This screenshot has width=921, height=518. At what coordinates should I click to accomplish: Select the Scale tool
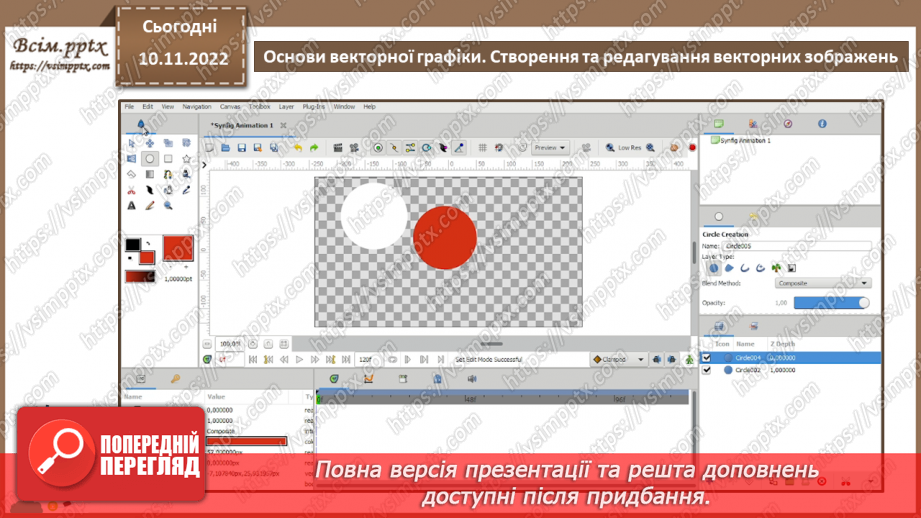pyautogui.click(x=168, y=143)
